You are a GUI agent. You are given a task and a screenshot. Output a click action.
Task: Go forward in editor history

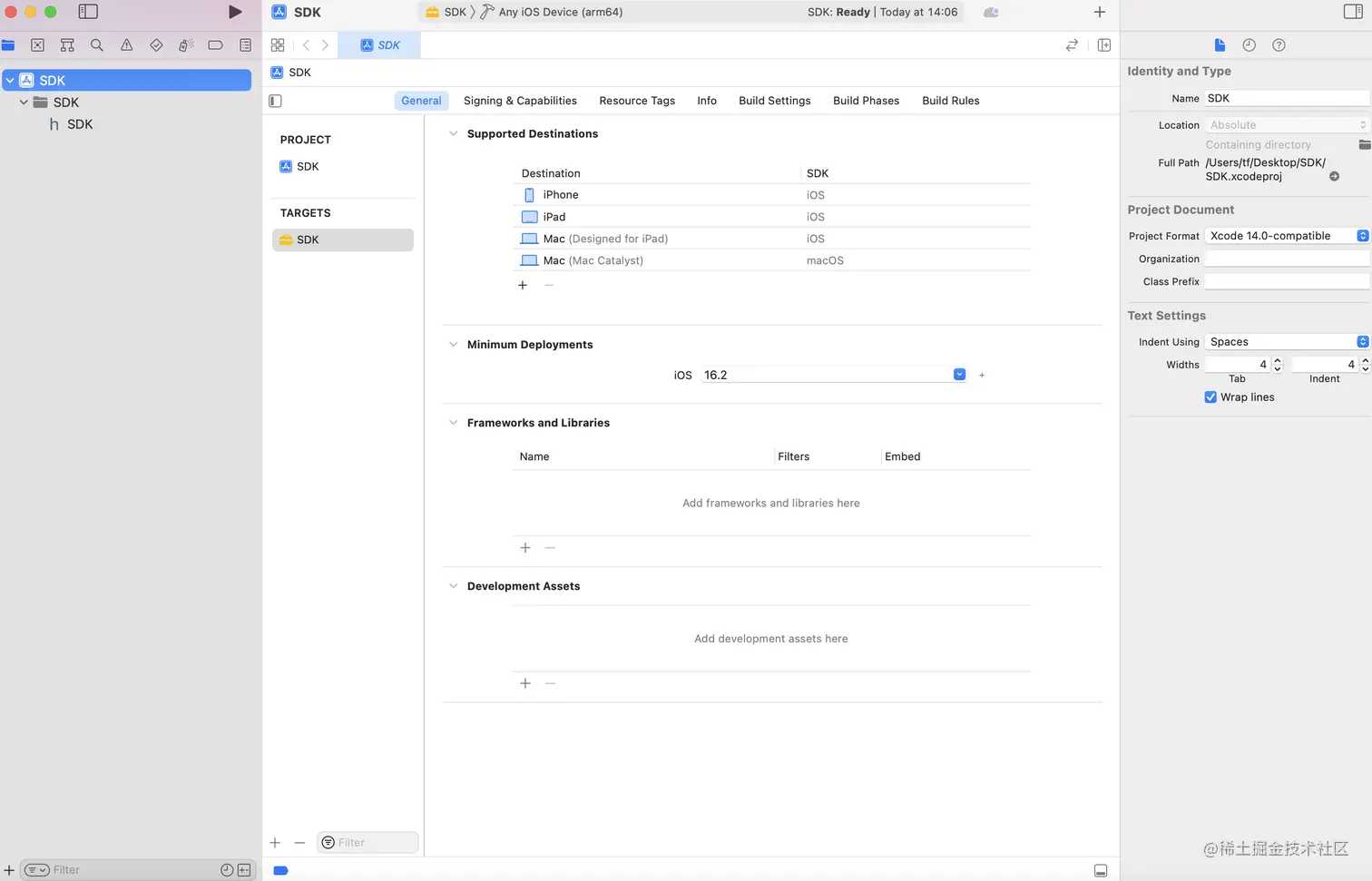point(325,44)
